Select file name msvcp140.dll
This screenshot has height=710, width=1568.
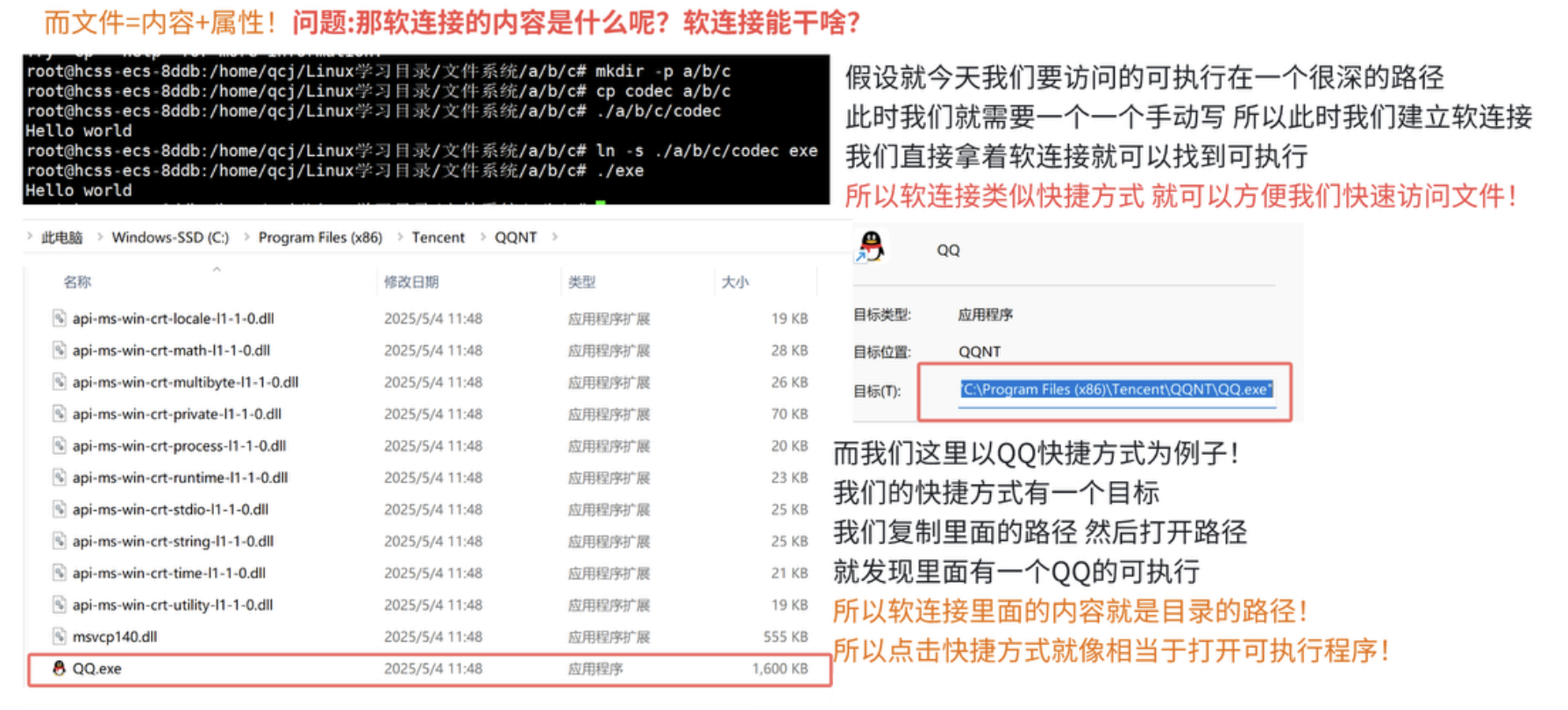[x=115, y=636]
